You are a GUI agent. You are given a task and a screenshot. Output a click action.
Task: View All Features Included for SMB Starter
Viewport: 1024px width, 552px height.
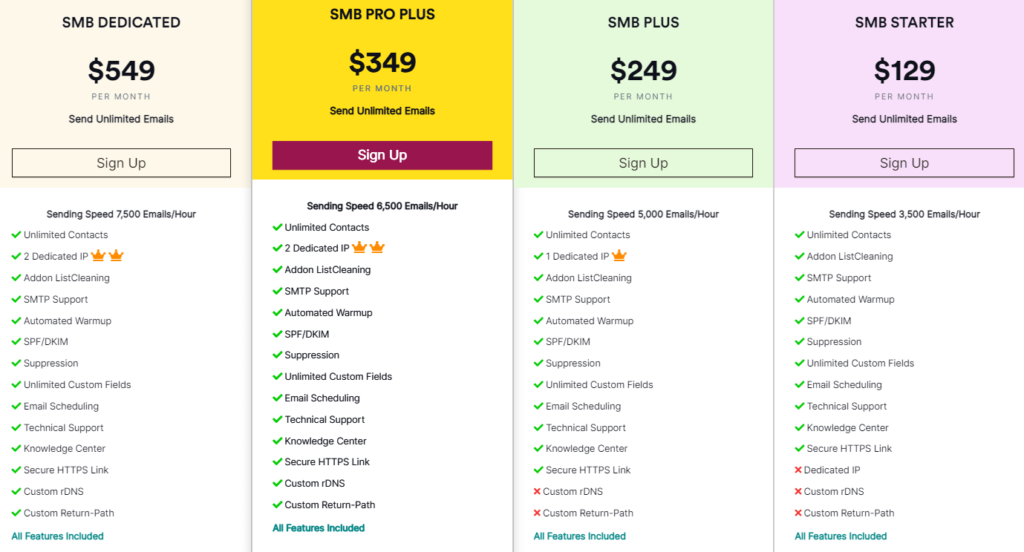point(841,536)
